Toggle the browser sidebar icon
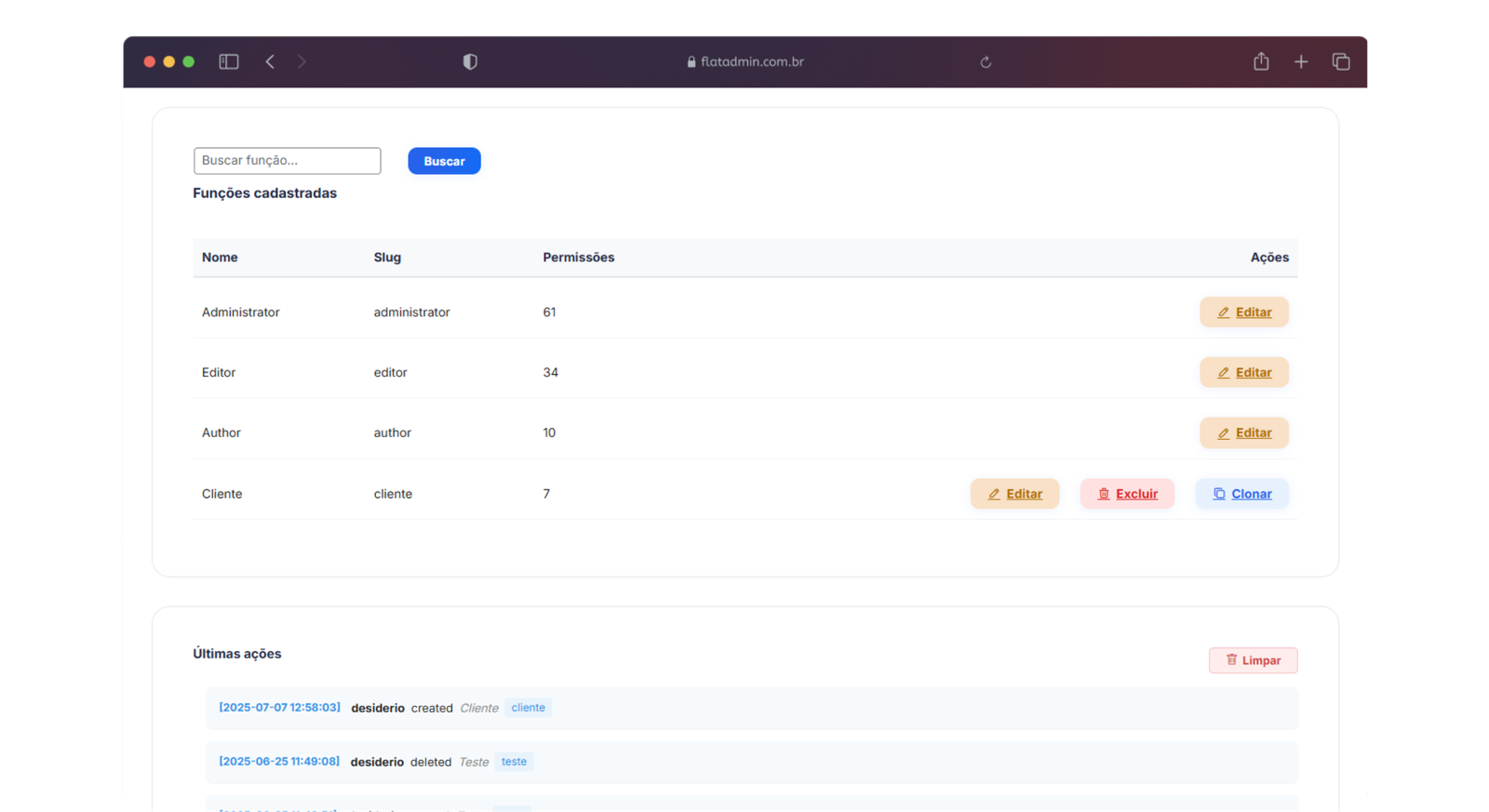Image resolution: width=1489 pixels, height=812 pixels. pyautogui.click(x=229, y=61)
